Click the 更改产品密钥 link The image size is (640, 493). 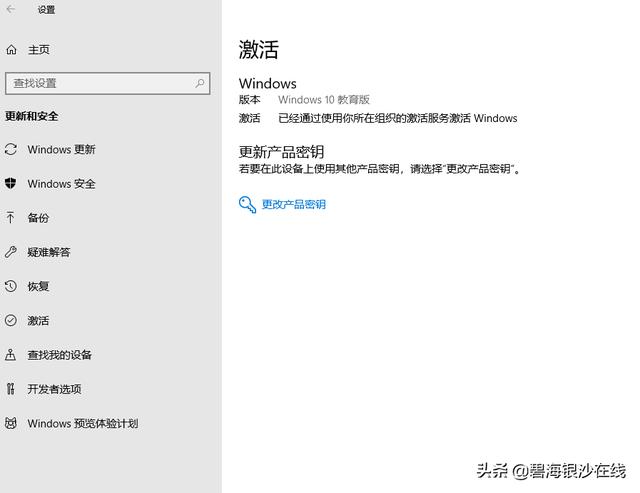[x=294, y=204]
